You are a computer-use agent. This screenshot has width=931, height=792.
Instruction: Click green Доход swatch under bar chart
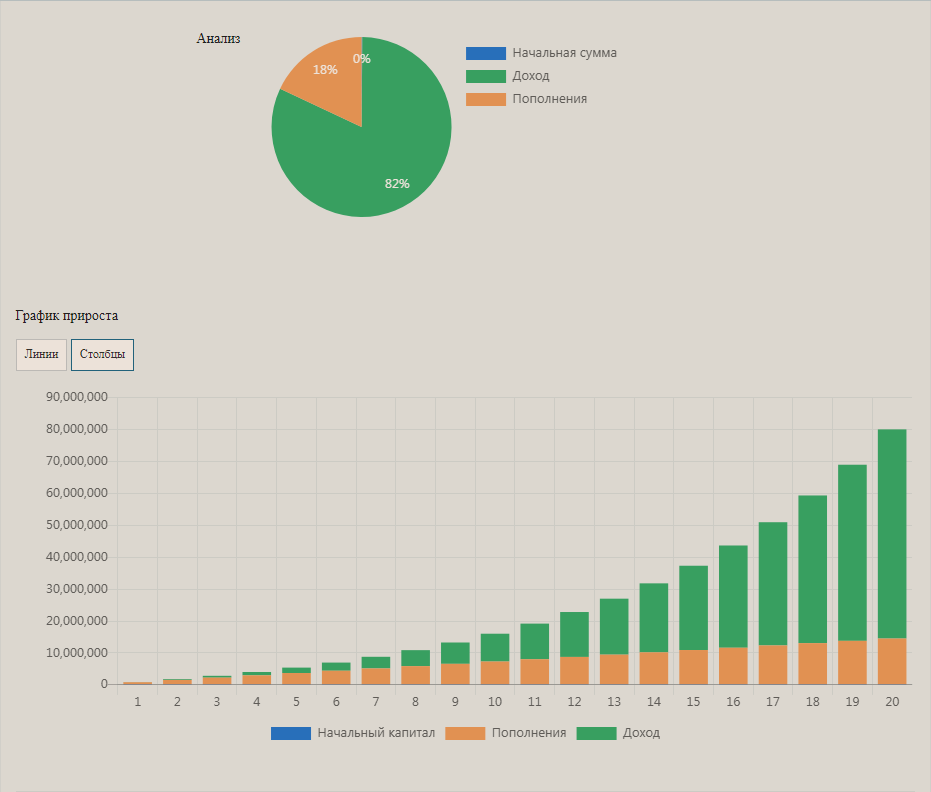pos(596,733)
